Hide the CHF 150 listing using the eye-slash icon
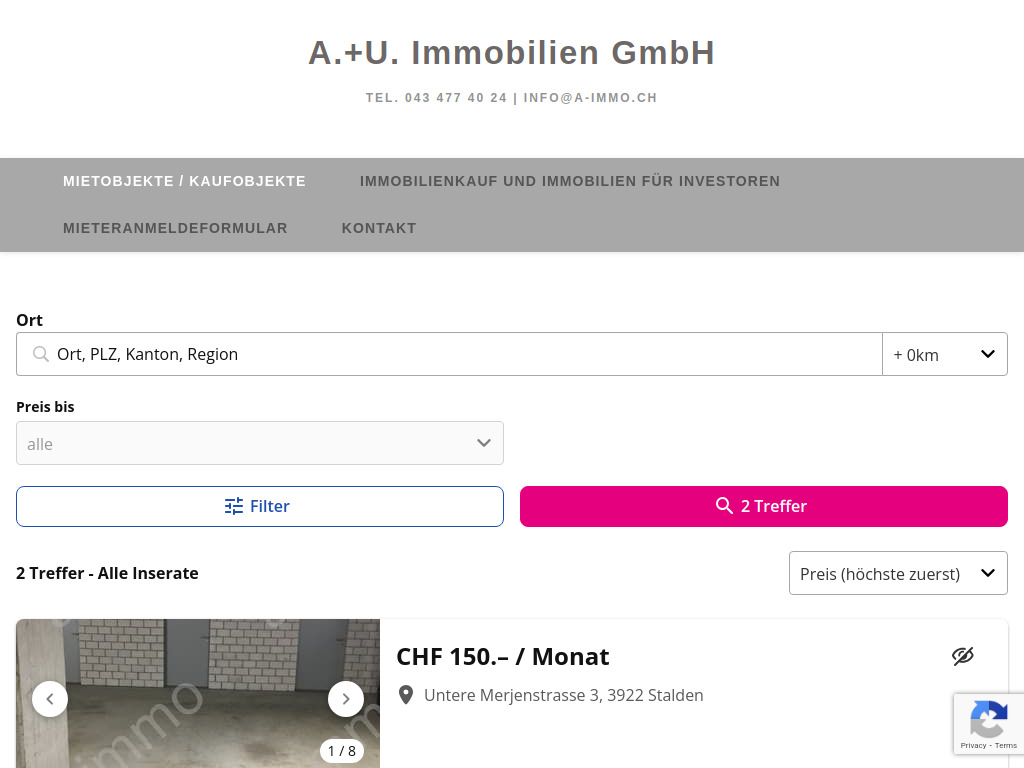The image size is (1024, 768). (962, 656)
